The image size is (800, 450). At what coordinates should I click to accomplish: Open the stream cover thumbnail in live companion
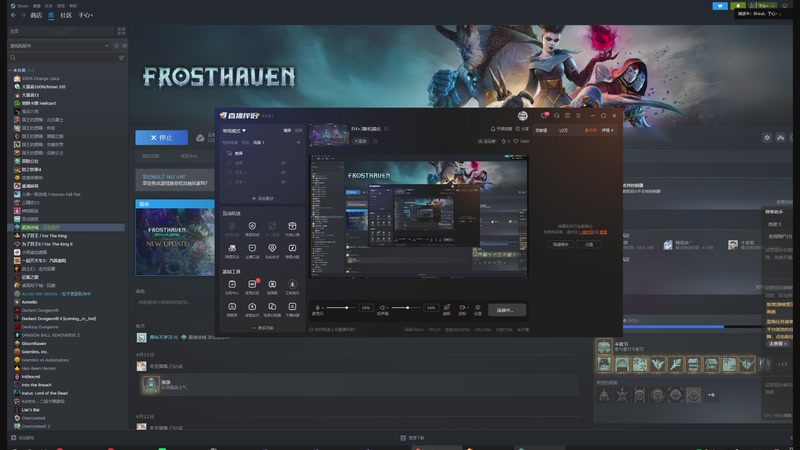pyautogui.click(x=329, y=135)
